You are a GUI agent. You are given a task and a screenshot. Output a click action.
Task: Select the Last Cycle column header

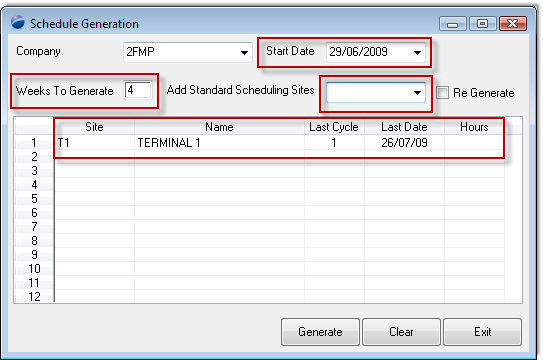pyautogui.click(x=334, y=127)
